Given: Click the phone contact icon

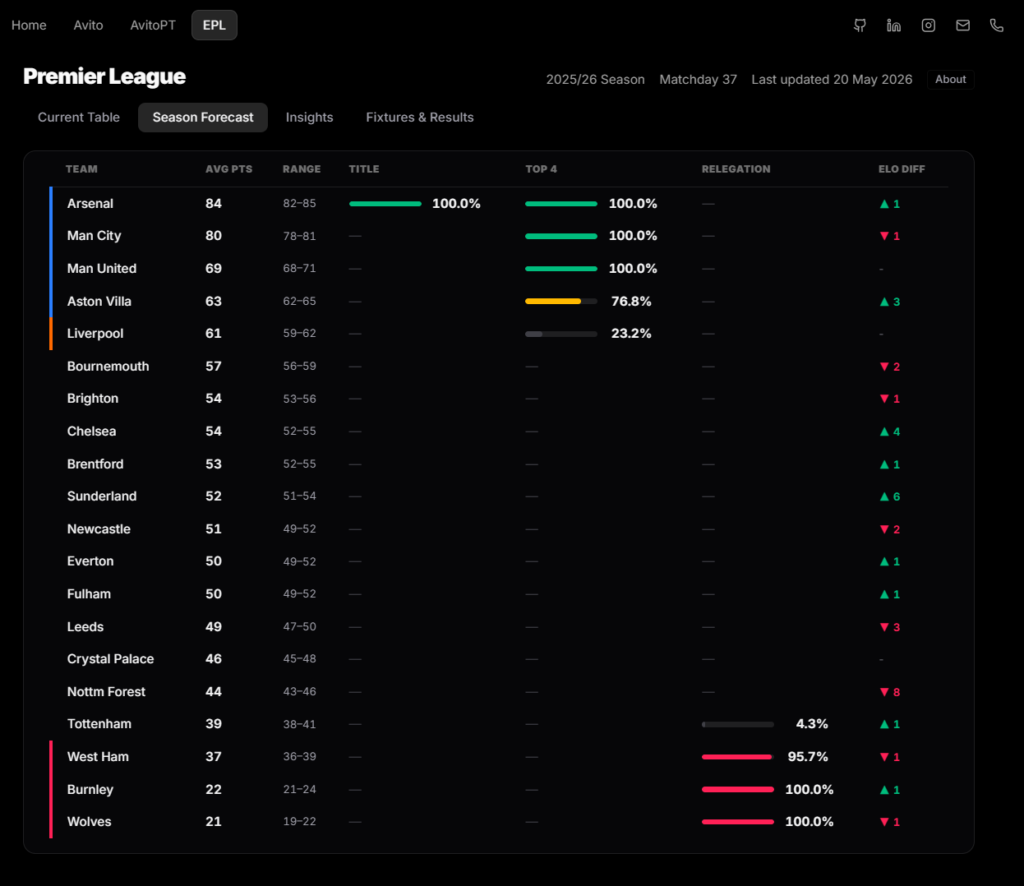Looking at the screenshot, I should pyautogui.click(x=997, y=25).
